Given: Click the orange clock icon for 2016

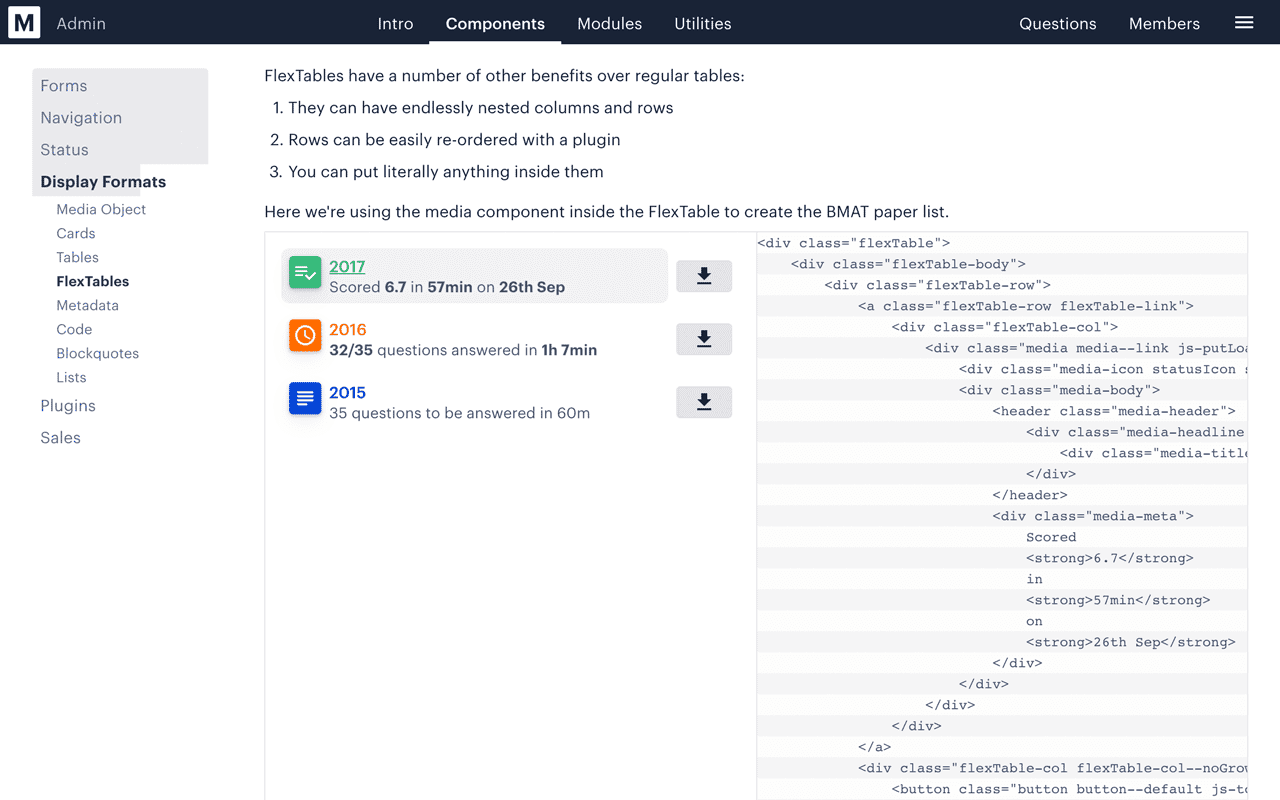Looking at the screenshot, I should click(305, 336).
